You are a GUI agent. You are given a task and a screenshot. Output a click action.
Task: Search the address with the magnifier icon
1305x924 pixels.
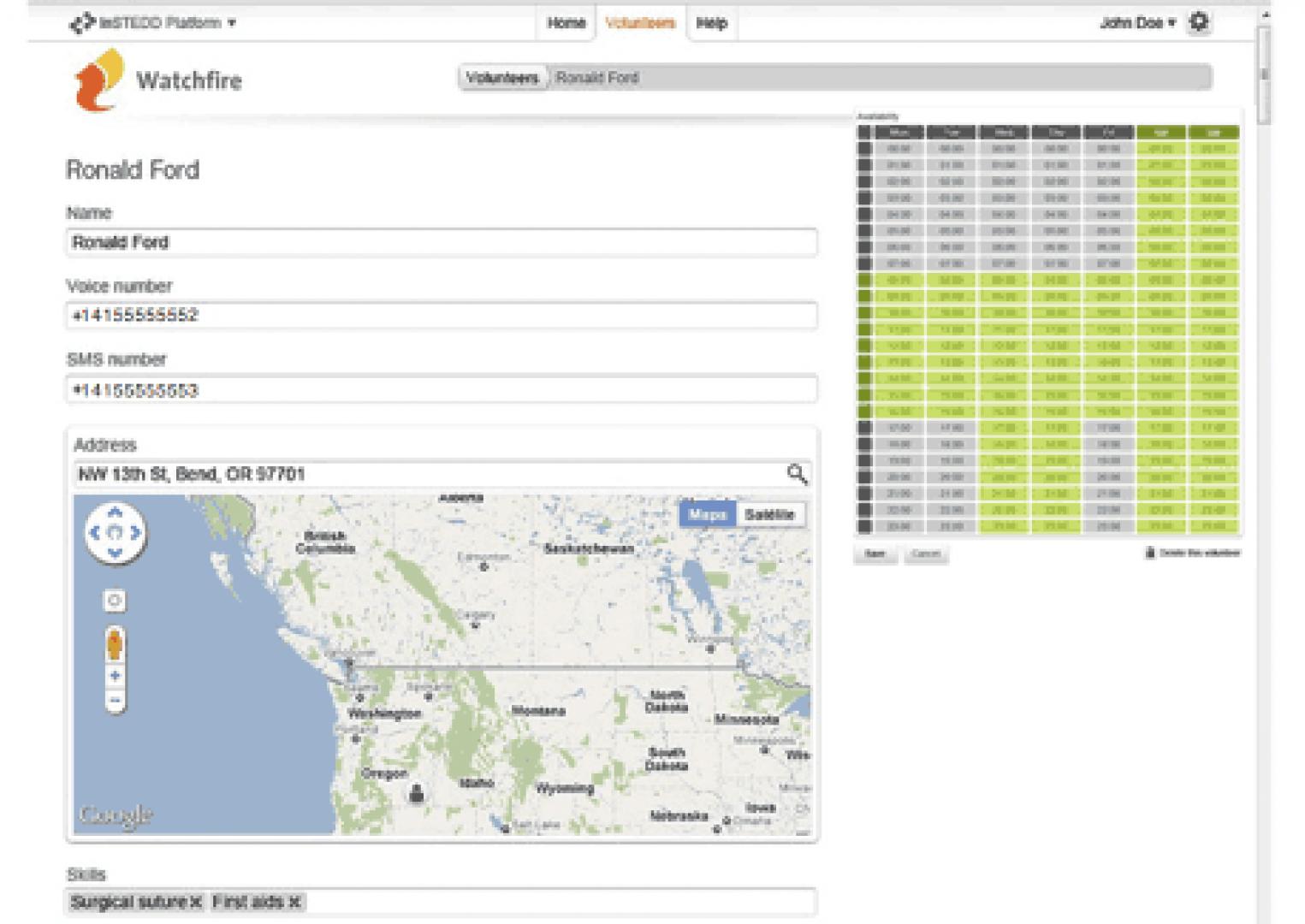[x=797, y=474]
